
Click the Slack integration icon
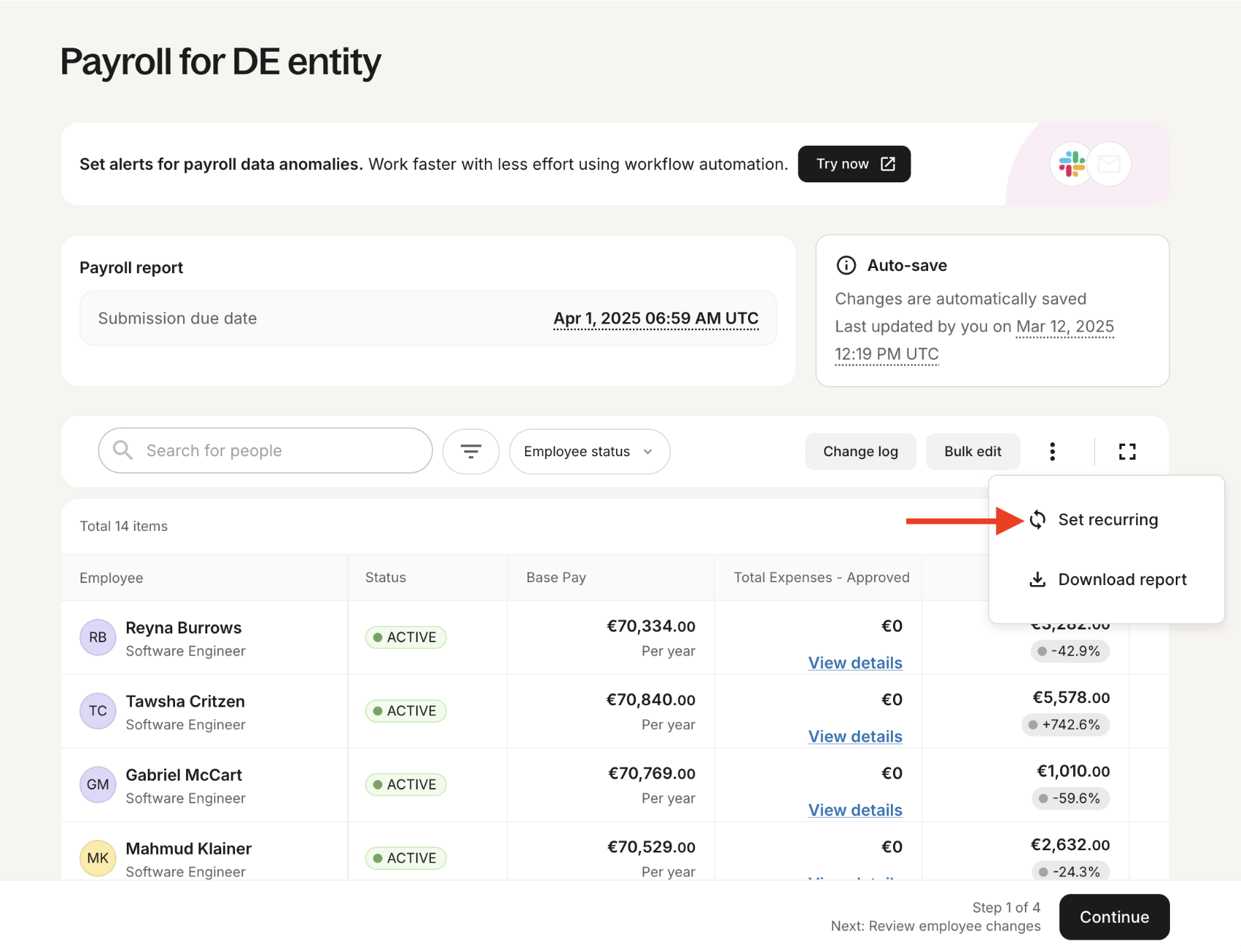(x=1071, y=164)
